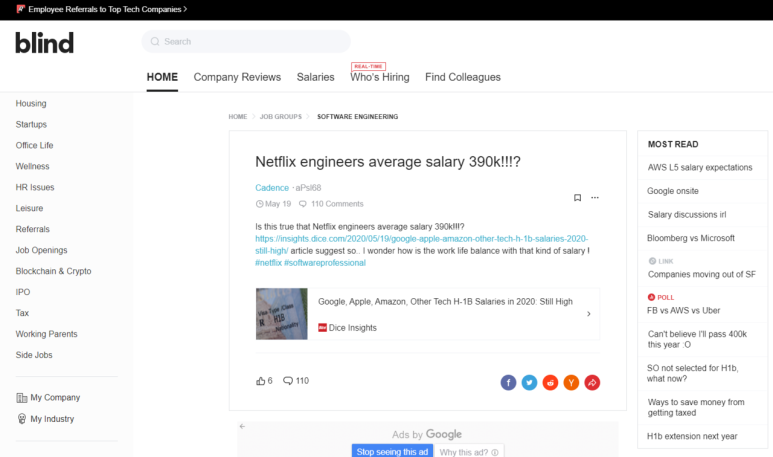Click the post title about Netflix salary
This screenshot has width=773, height=457.
tap(388, 162)
